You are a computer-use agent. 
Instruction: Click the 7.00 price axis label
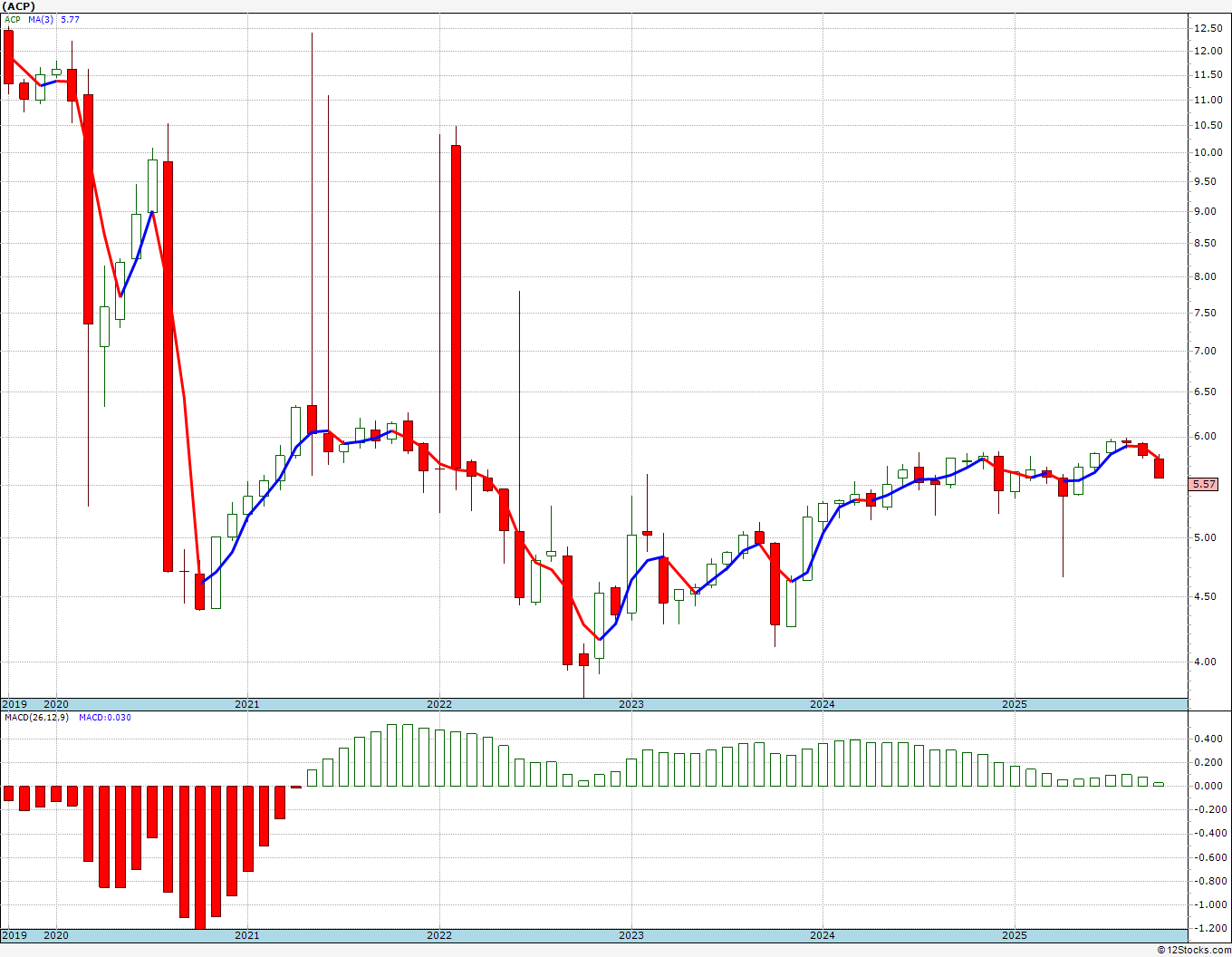point(1206,351)
